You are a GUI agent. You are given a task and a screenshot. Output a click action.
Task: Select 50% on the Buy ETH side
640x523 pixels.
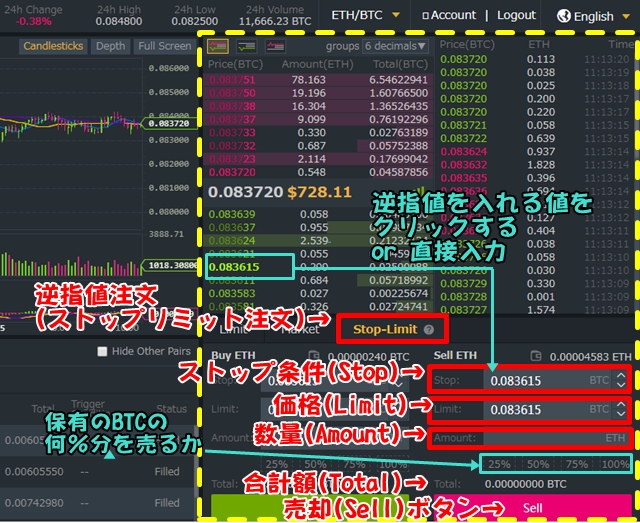click(315, 464)
